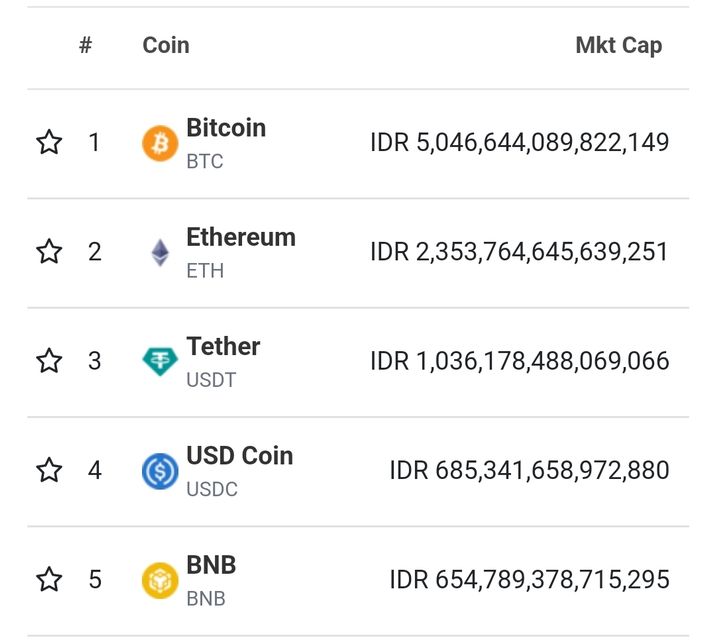Click the USDT ticker symbol text

pyautogui.click(x=211, y=381)
